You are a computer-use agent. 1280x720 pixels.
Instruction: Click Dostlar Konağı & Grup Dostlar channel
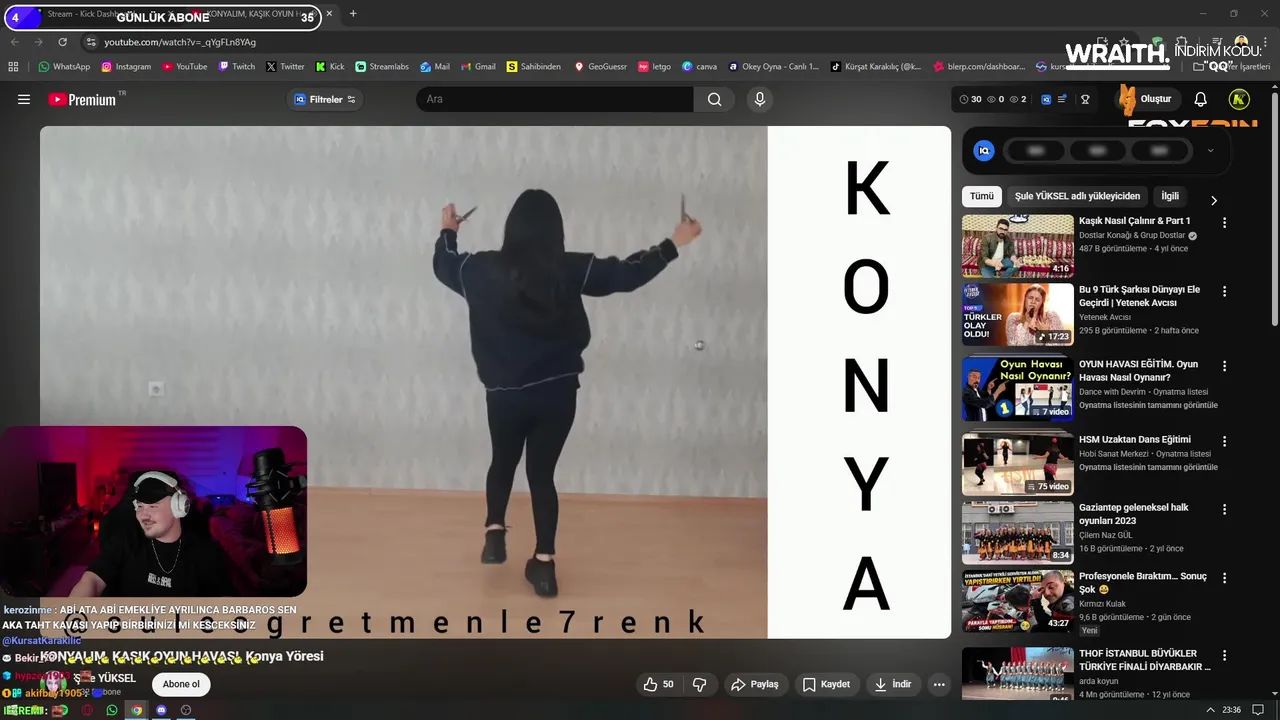pos(1132,236)
